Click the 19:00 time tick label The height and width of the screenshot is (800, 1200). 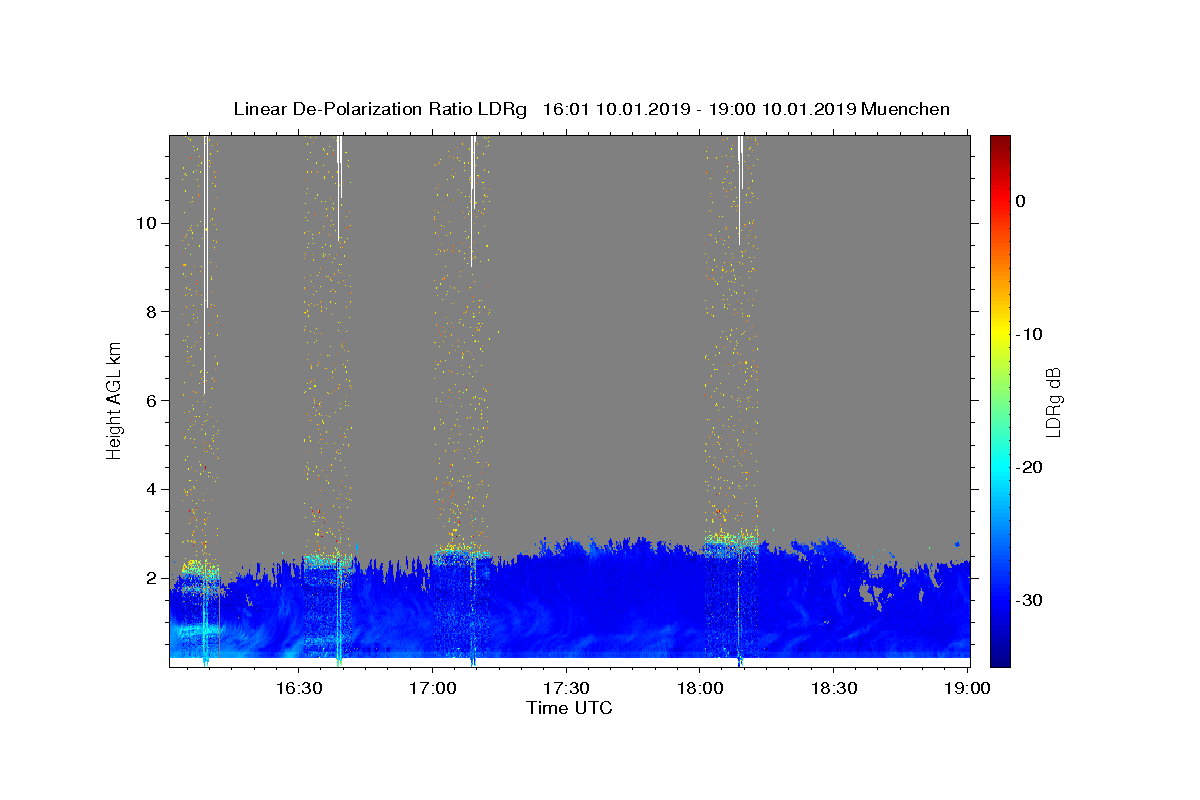click(969, 688)
